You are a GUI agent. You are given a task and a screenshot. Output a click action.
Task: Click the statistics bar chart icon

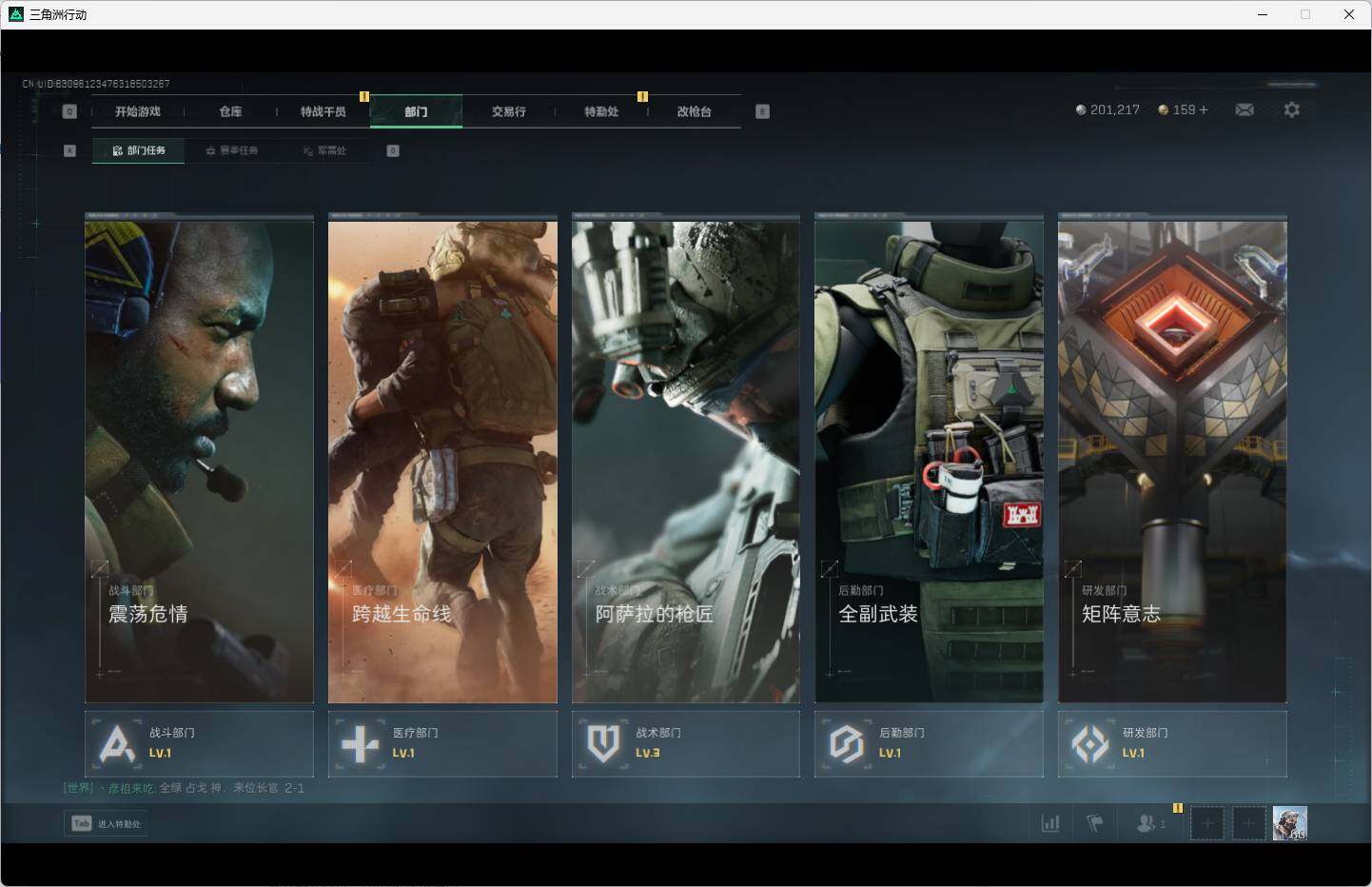point(1050,823)
